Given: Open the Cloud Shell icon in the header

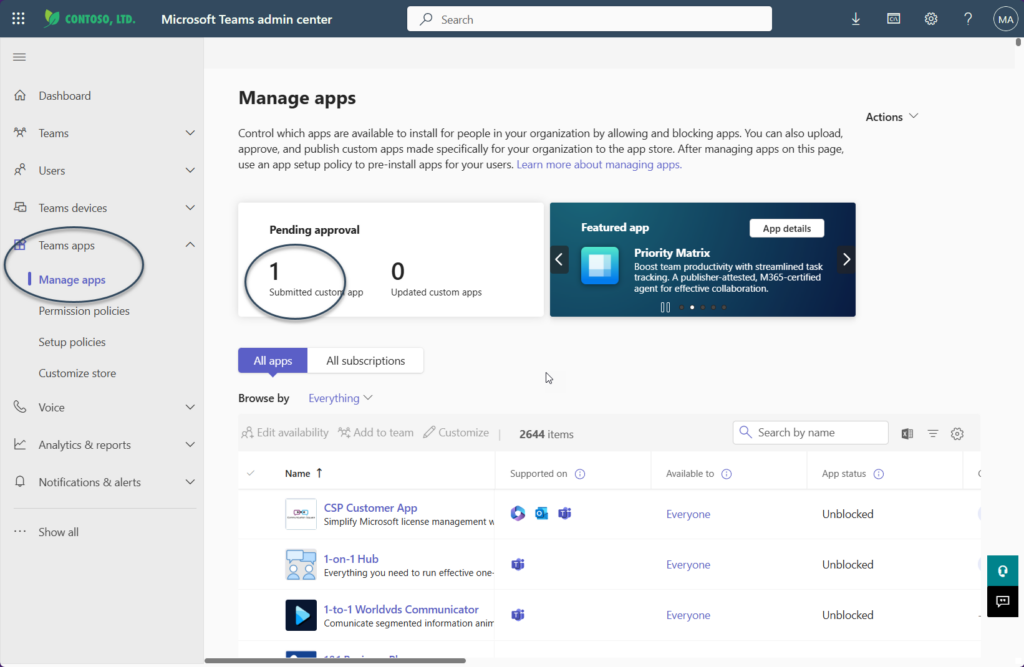Looking at the screenshot, I should click(x=893, y=19).
